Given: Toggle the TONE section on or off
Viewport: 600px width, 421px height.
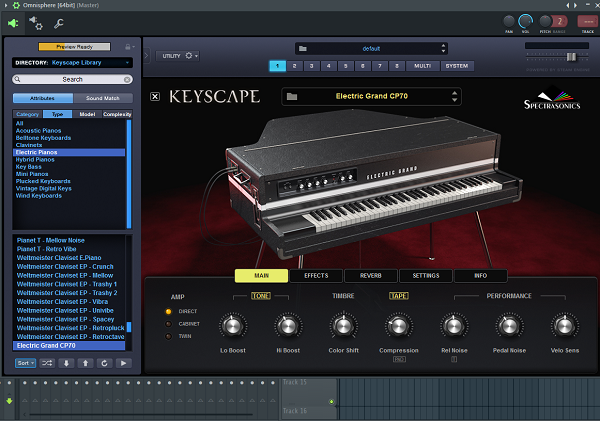Looking at the screenshot, I should 261,296.
